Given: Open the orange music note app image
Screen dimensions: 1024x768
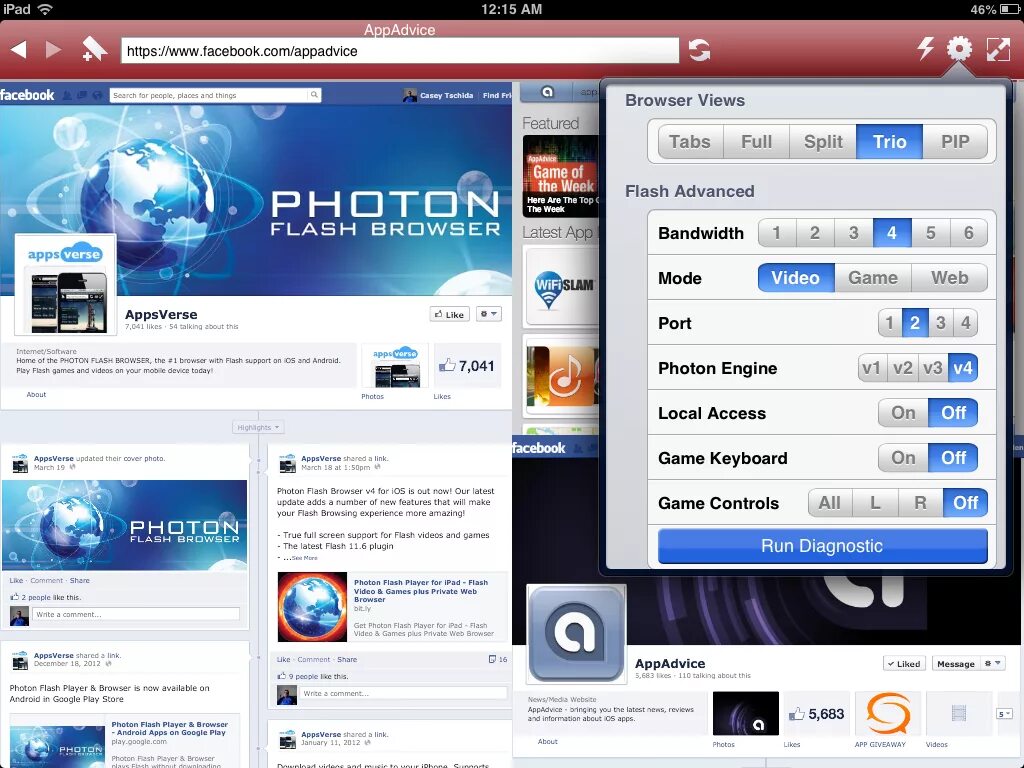Looking at the screenshot, I should point(563,376).
